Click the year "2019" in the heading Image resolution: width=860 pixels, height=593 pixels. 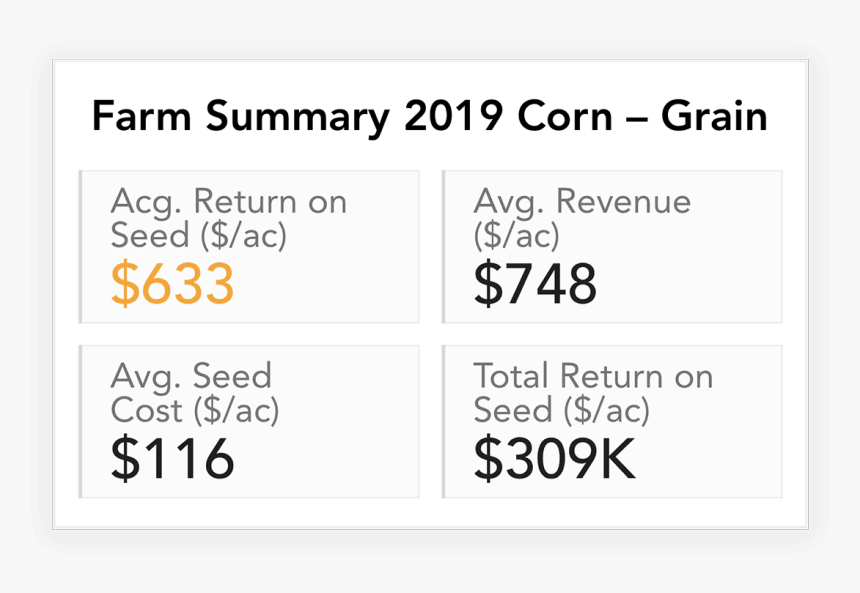[454, 117]
